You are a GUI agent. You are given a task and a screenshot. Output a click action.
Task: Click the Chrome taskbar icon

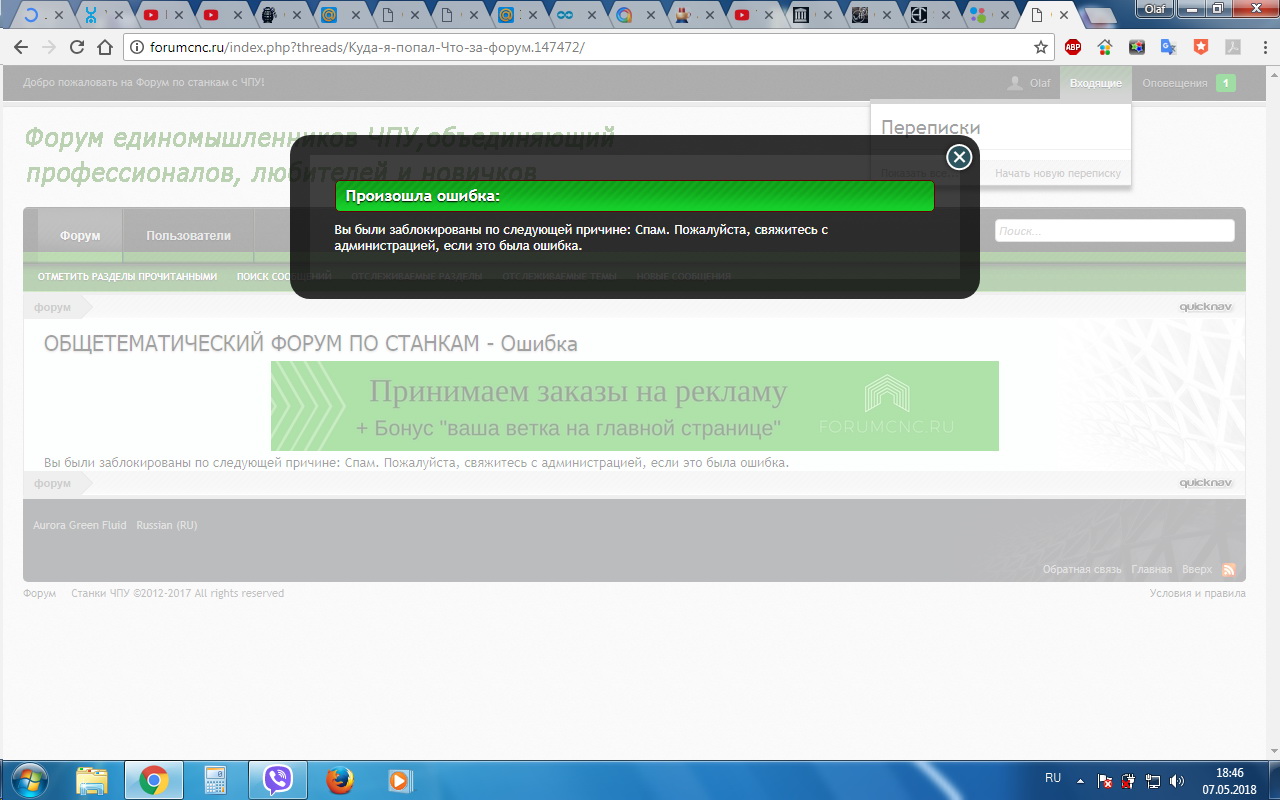[154, 779]
